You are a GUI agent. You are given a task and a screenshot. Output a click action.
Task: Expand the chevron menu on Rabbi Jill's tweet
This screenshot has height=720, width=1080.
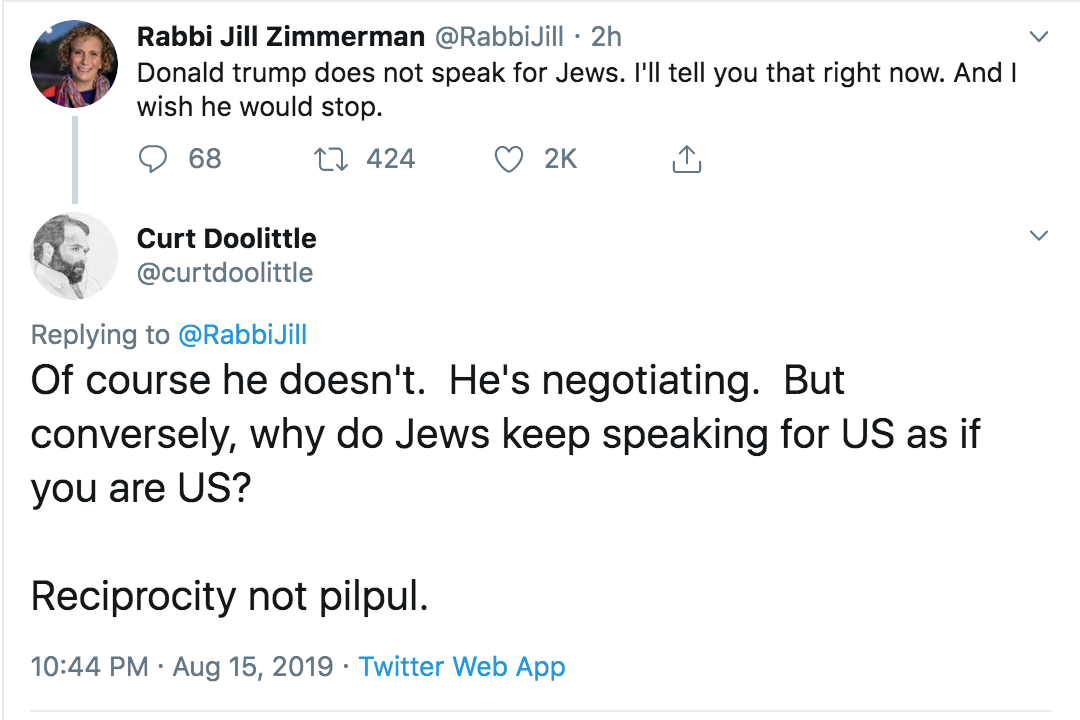pyautogui.click(x=1039, y=38)
